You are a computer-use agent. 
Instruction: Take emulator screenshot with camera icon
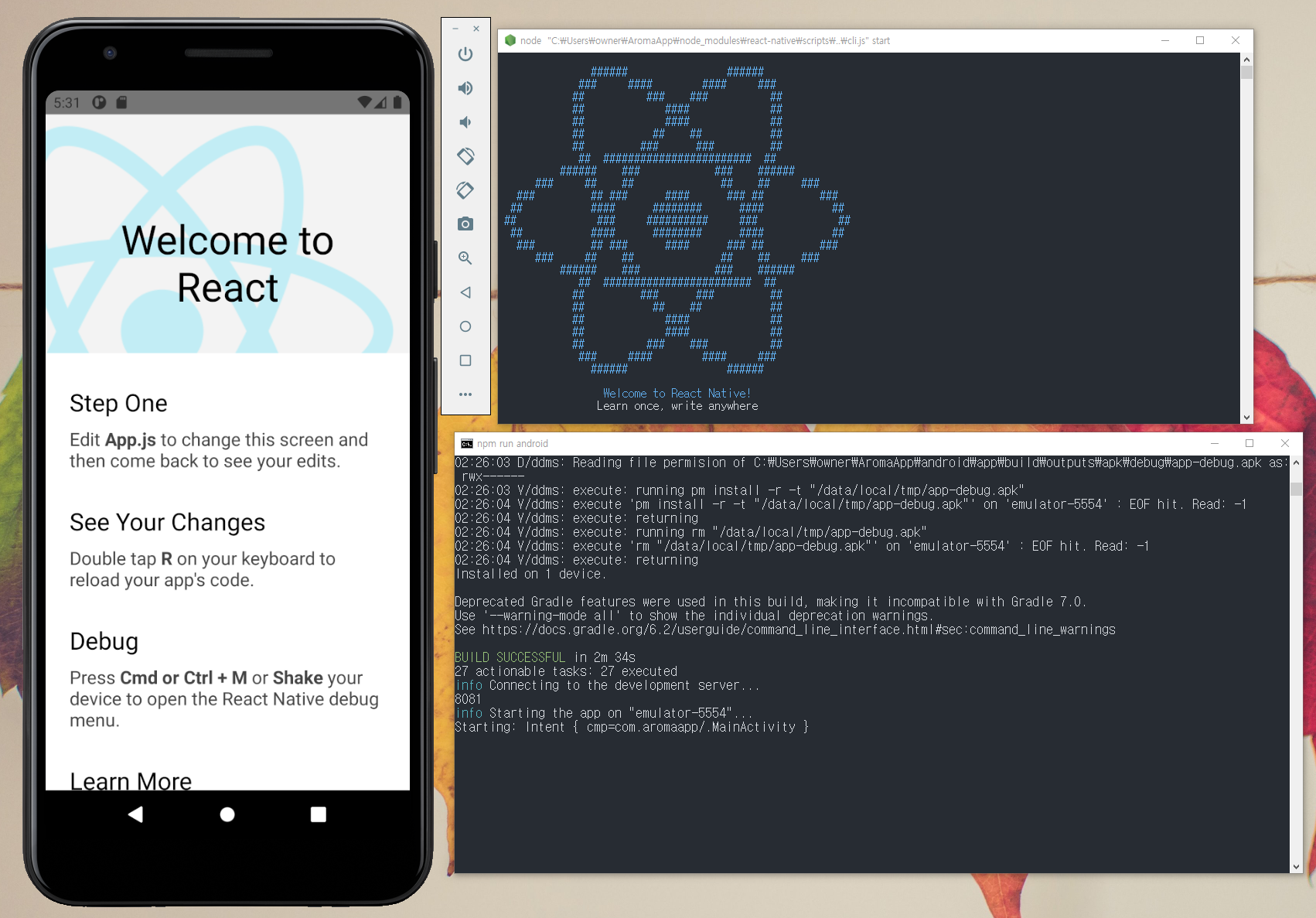465,224
